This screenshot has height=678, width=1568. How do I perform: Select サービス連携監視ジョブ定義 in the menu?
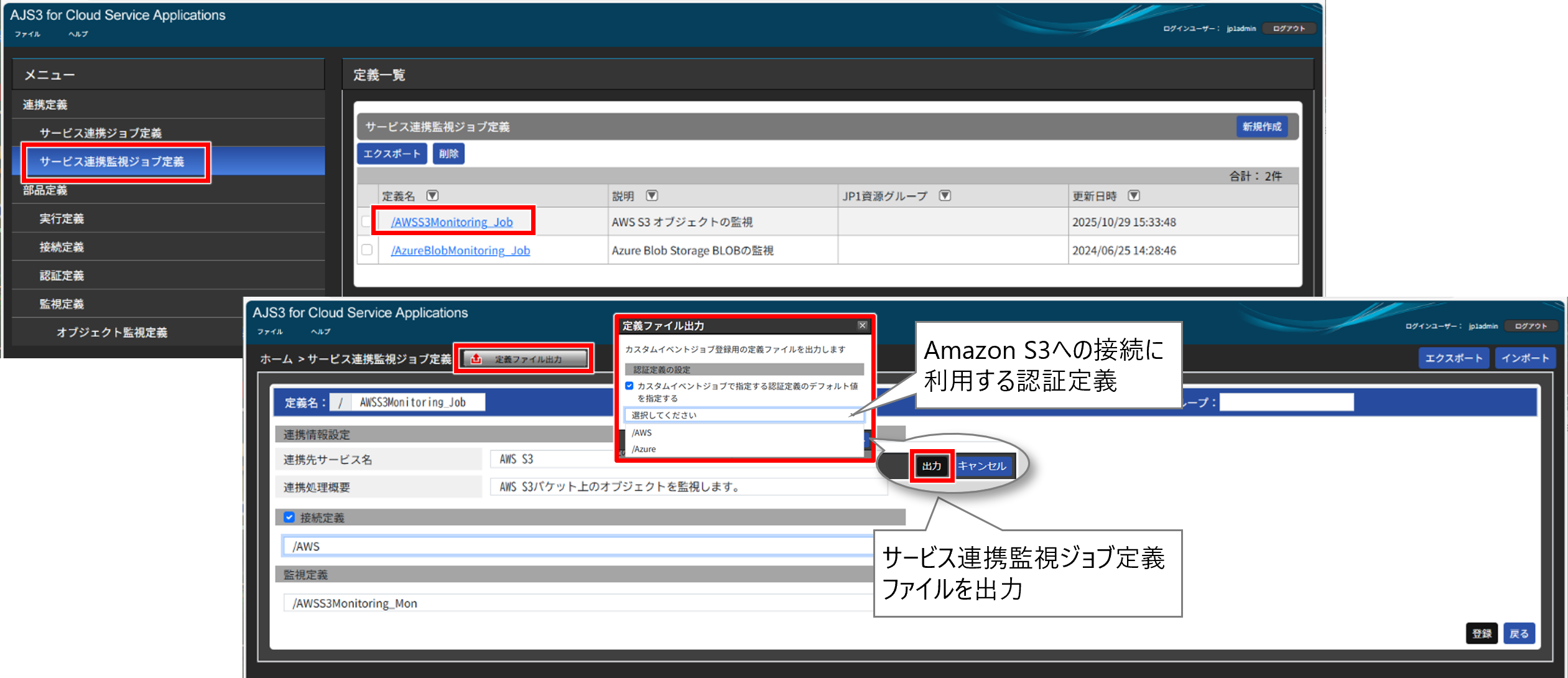click(112, 162)
